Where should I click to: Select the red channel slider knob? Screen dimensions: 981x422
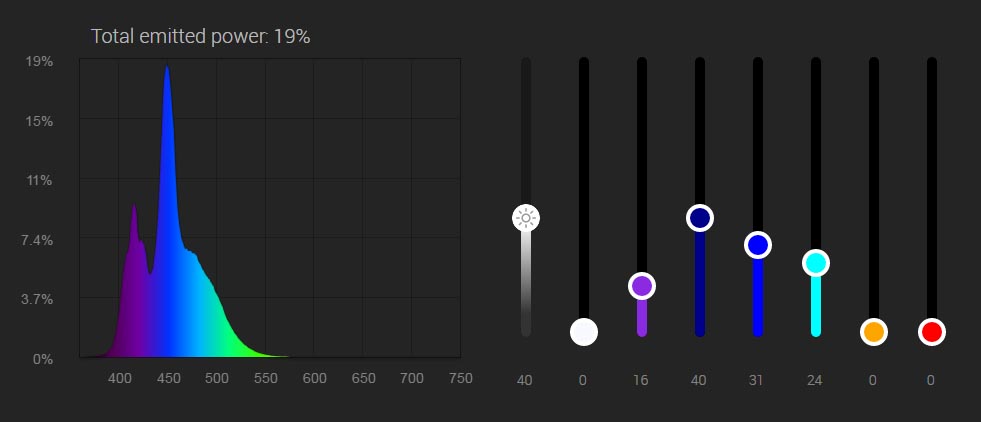(932, 332)
